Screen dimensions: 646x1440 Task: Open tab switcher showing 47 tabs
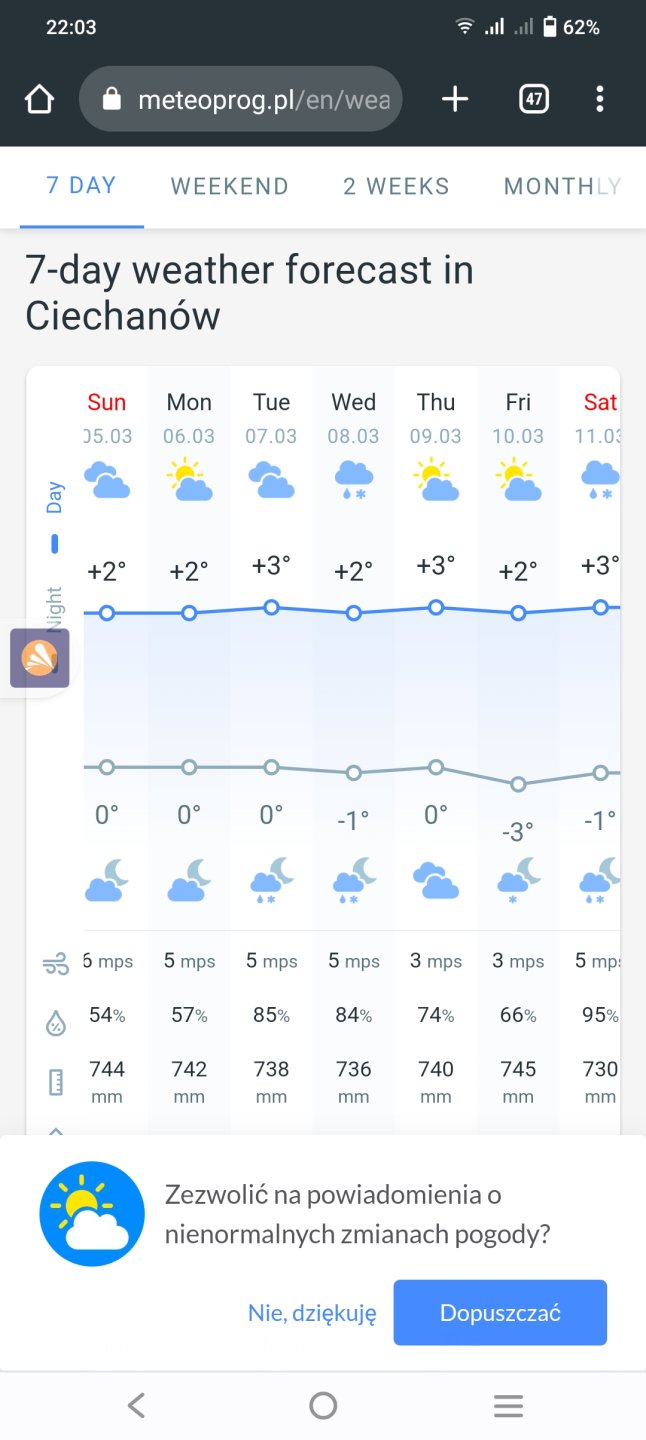534,99
